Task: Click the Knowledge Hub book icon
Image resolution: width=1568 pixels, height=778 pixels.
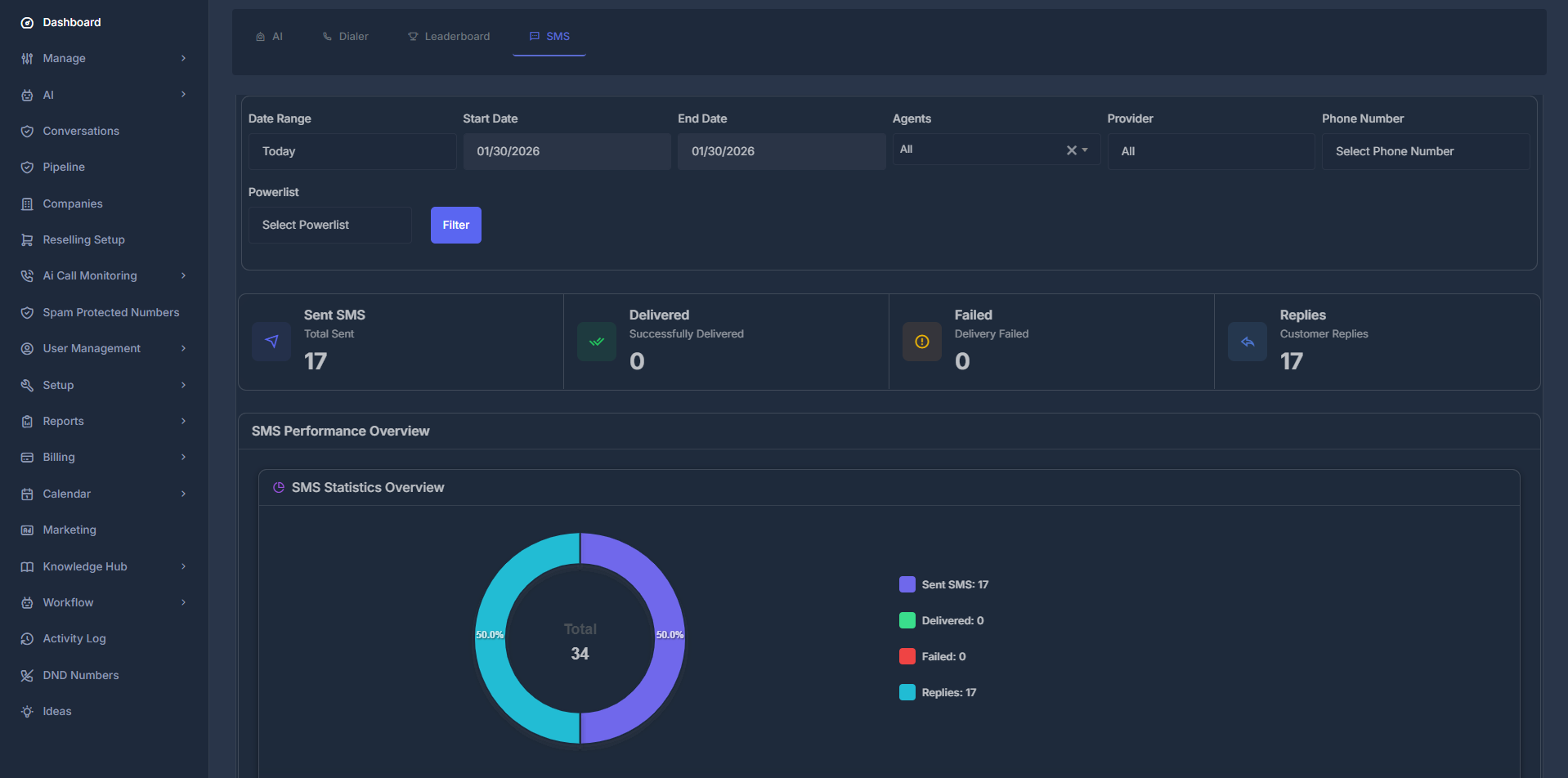Action: [x=27, y=567]
